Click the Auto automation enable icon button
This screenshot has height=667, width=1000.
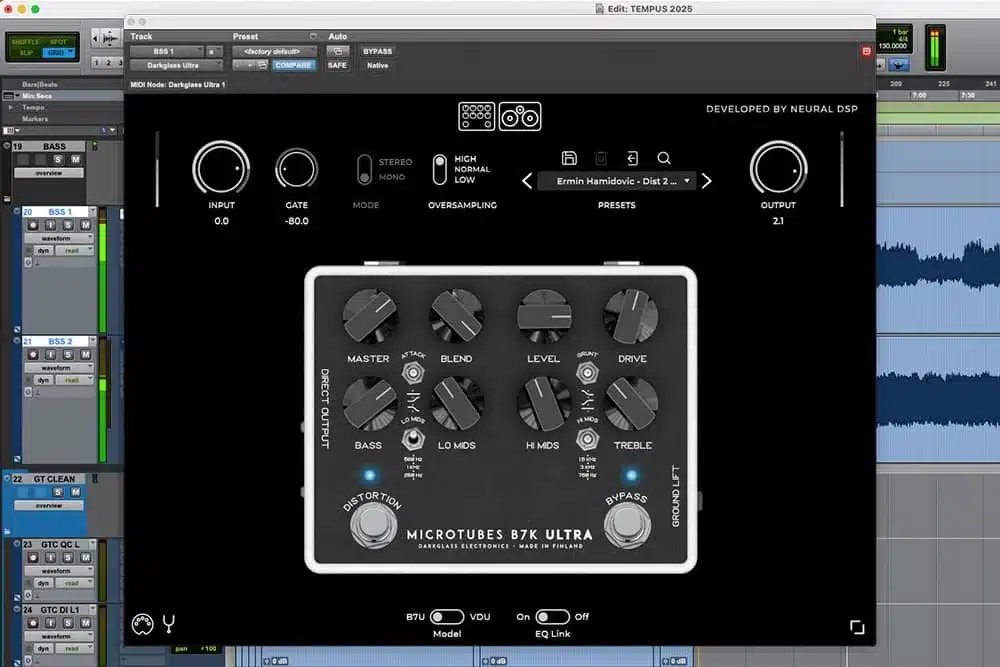[x=337, y=51]
